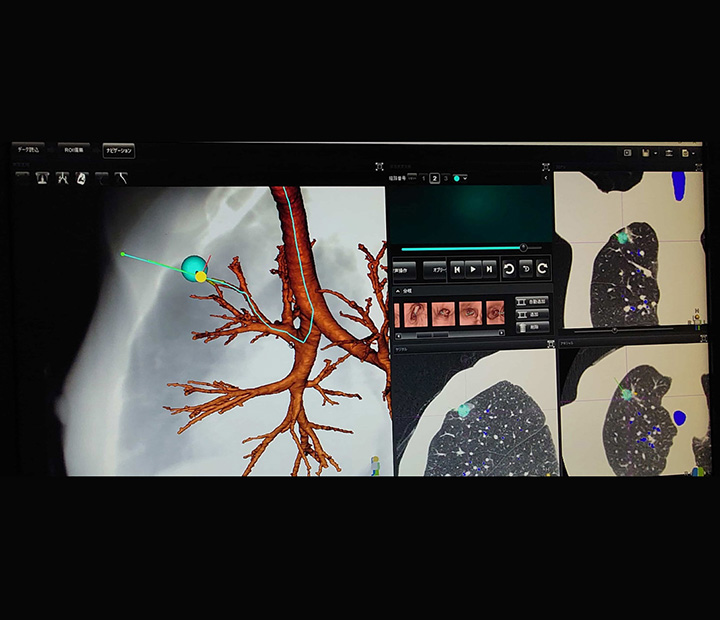Open the ROI編集 tab
Screen dimensions: 720x620
pos(75,150)
